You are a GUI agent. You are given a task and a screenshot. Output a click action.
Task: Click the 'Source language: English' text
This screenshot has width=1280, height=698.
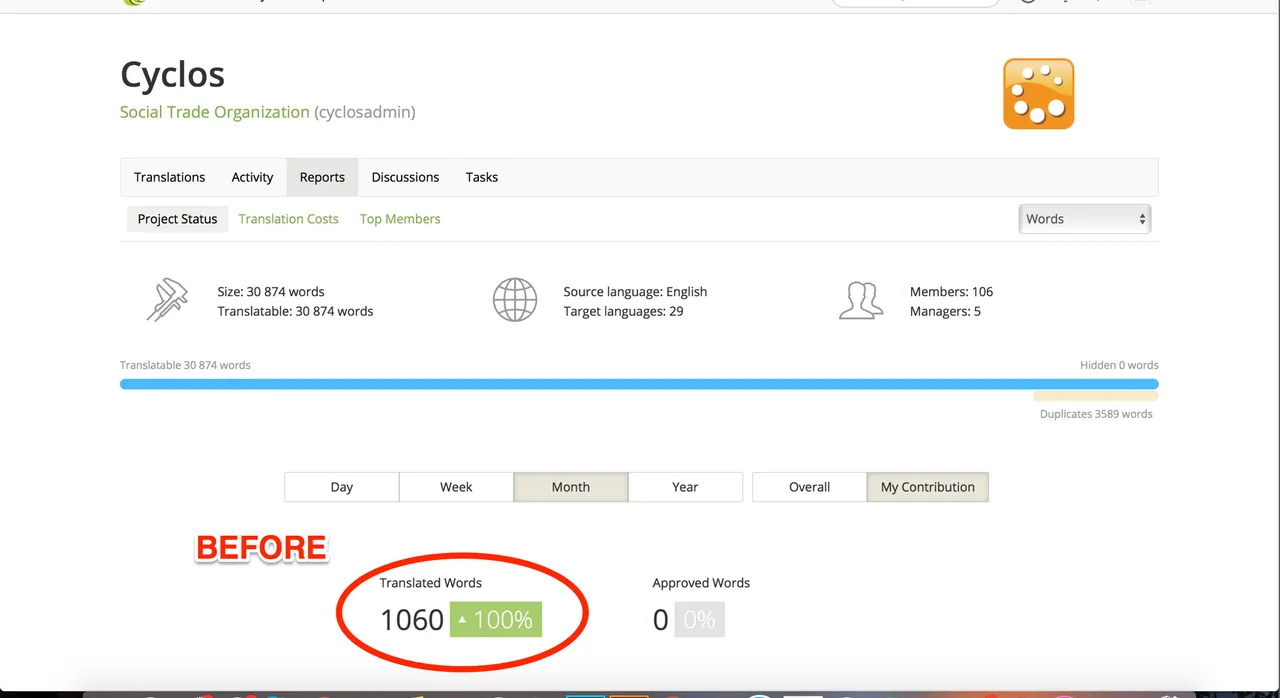click(635, 292)
